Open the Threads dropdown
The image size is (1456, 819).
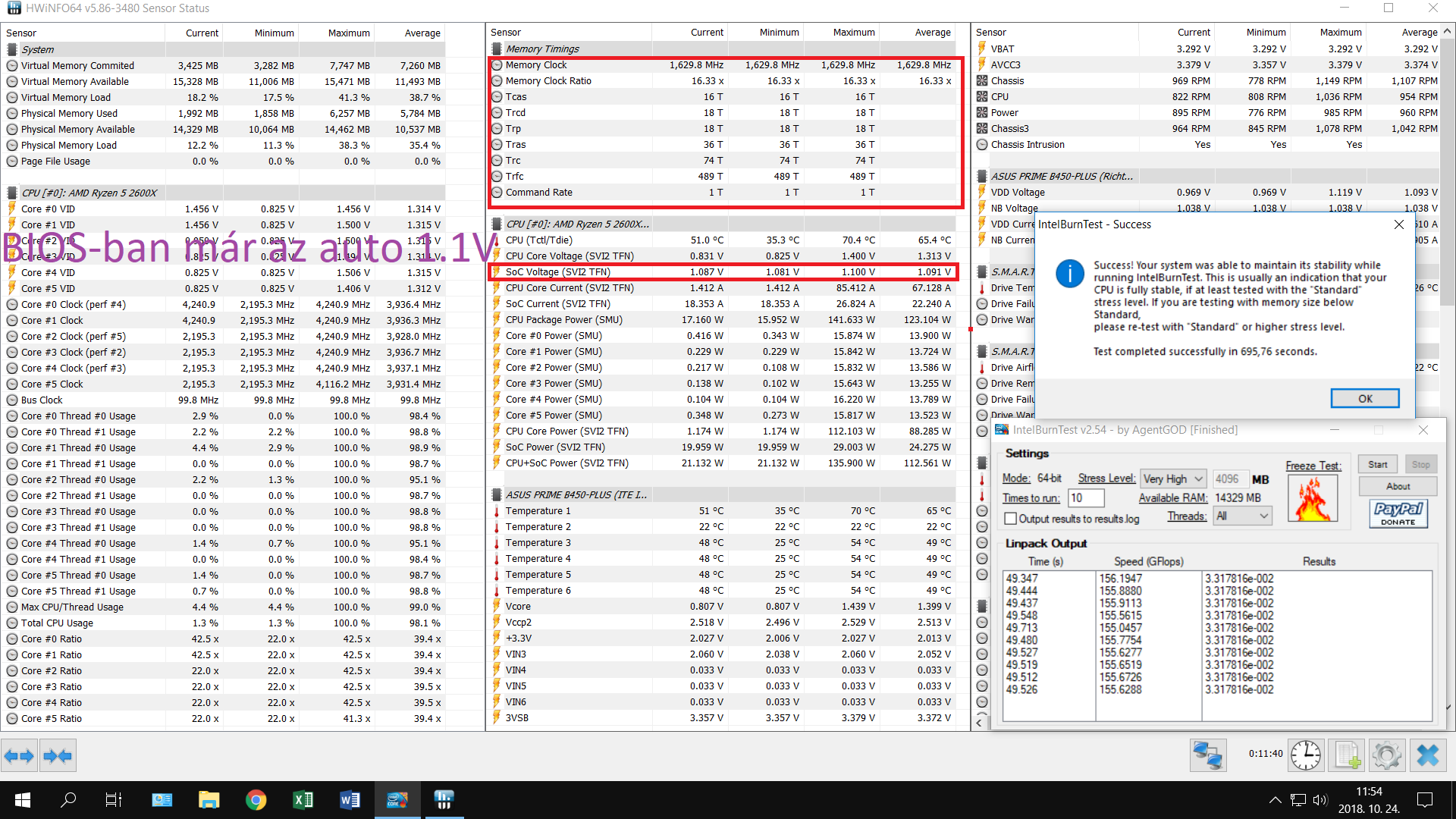coord(1242,516)
